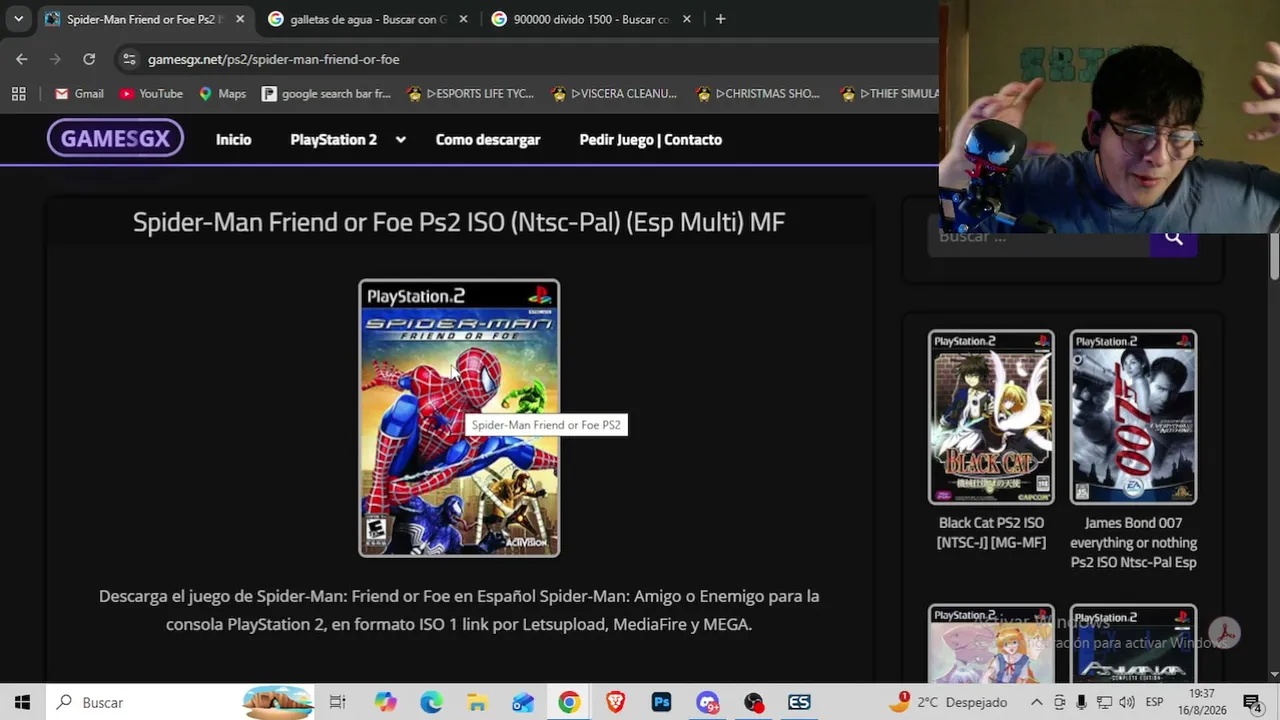Click the site search magnifier button
The image size is (1280, 720).
coord(1173,238)
